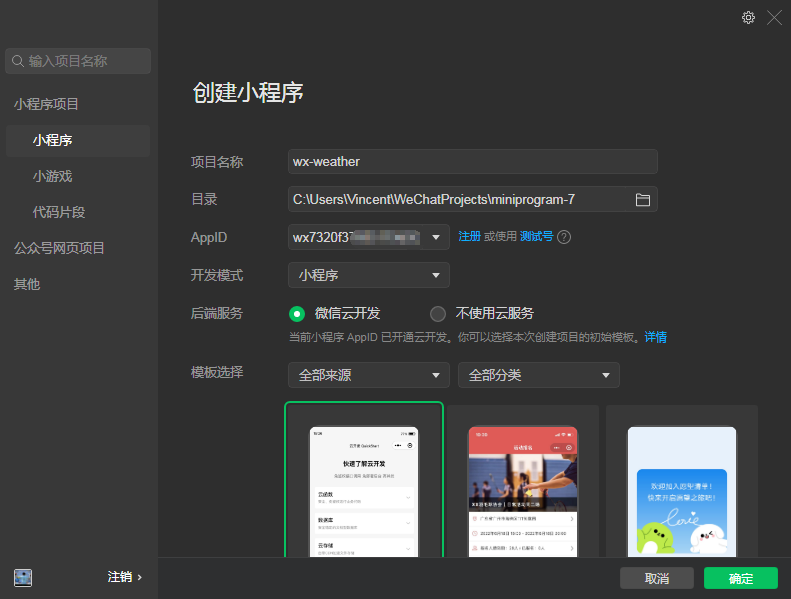
Task: Browse directory with the folder icon
Action: (642, 200)
